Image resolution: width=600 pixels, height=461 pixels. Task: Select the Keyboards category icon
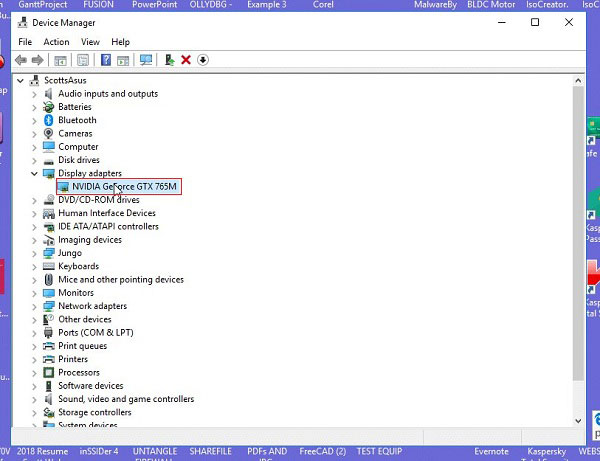click(x=48, y=266)
